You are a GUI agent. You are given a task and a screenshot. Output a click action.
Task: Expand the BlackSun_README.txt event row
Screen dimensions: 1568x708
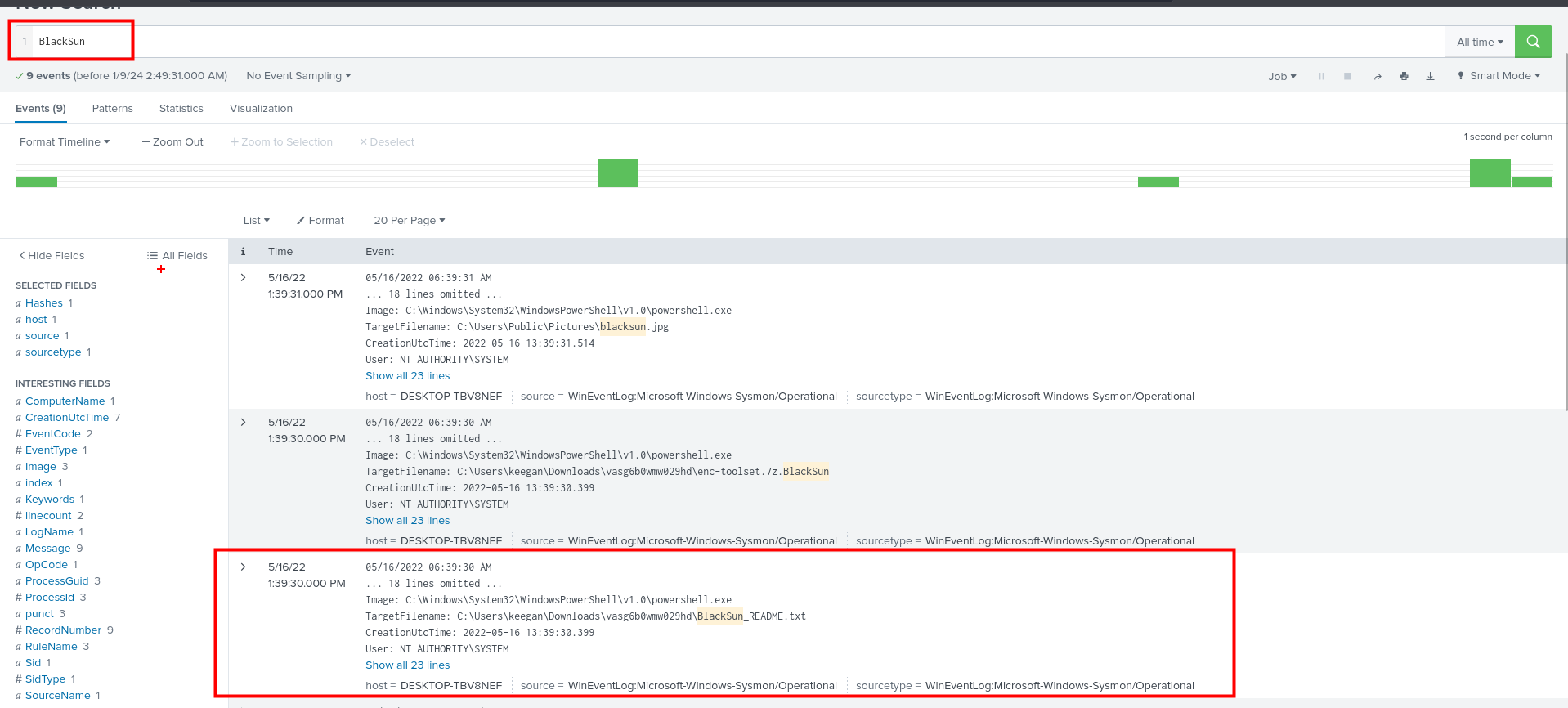pos(243,567)
